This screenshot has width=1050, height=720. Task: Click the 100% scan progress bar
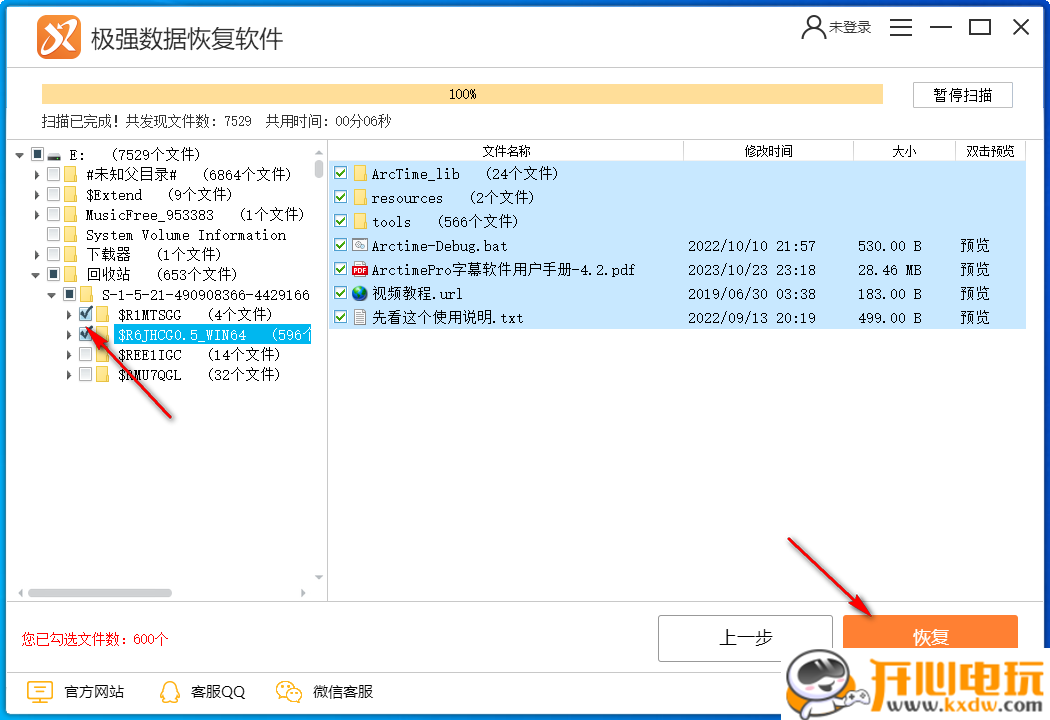point(462,94)
